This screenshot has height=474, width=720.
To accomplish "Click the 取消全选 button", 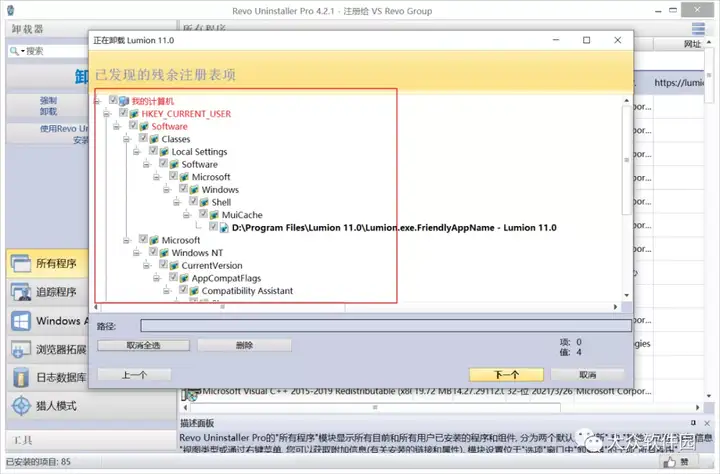I will [x=143, y=345].
